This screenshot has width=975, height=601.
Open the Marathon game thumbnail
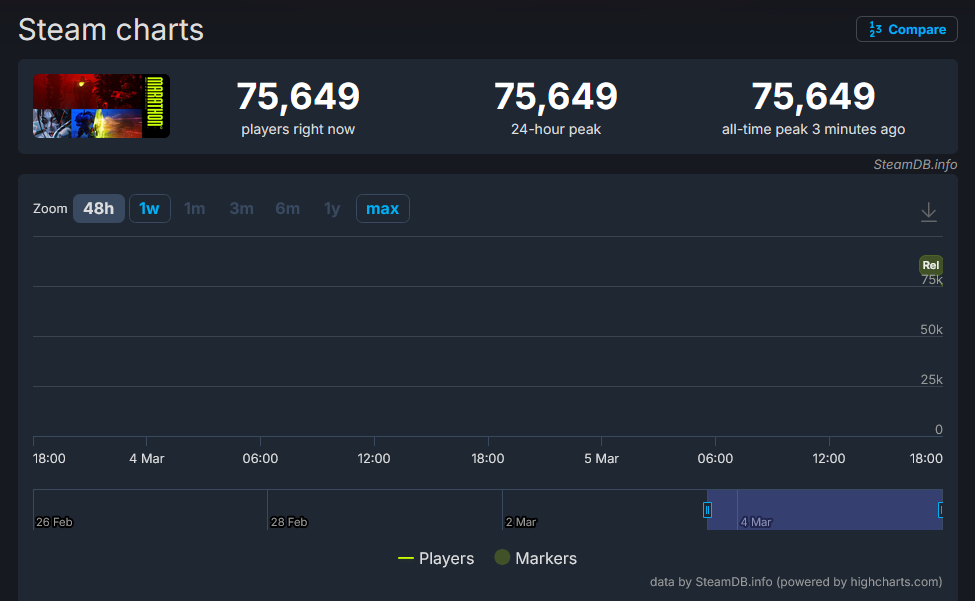[101, 106]
